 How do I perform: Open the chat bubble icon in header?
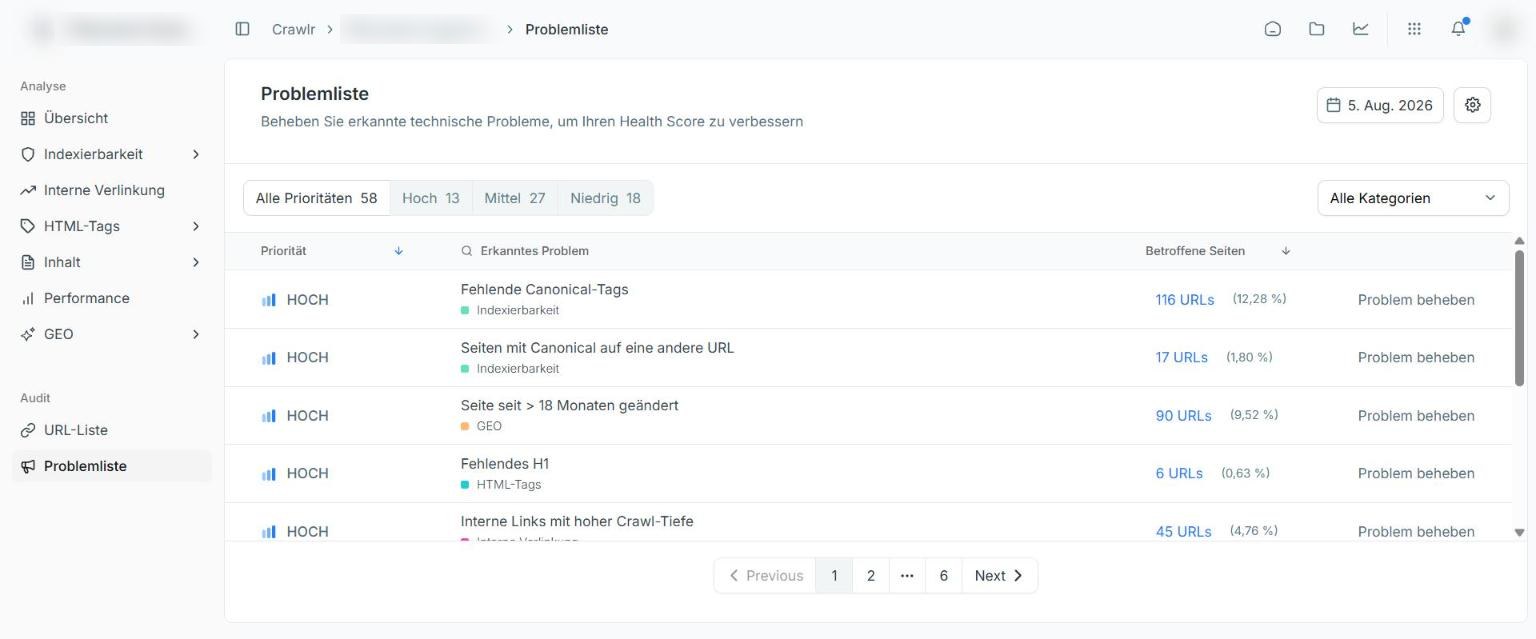[x=1272, y=29]
